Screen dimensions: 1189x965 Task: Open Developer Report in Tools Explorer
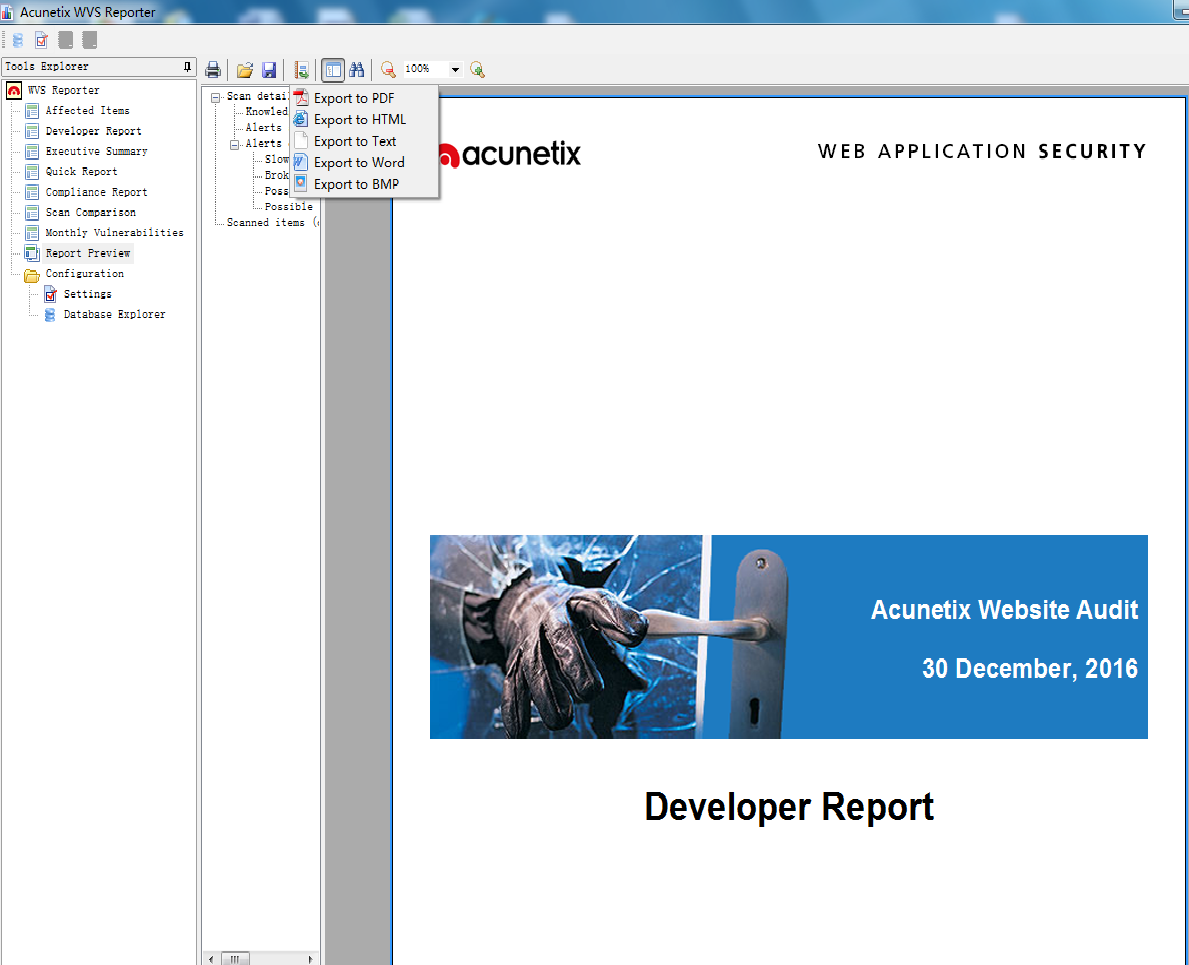pos(93,131)
